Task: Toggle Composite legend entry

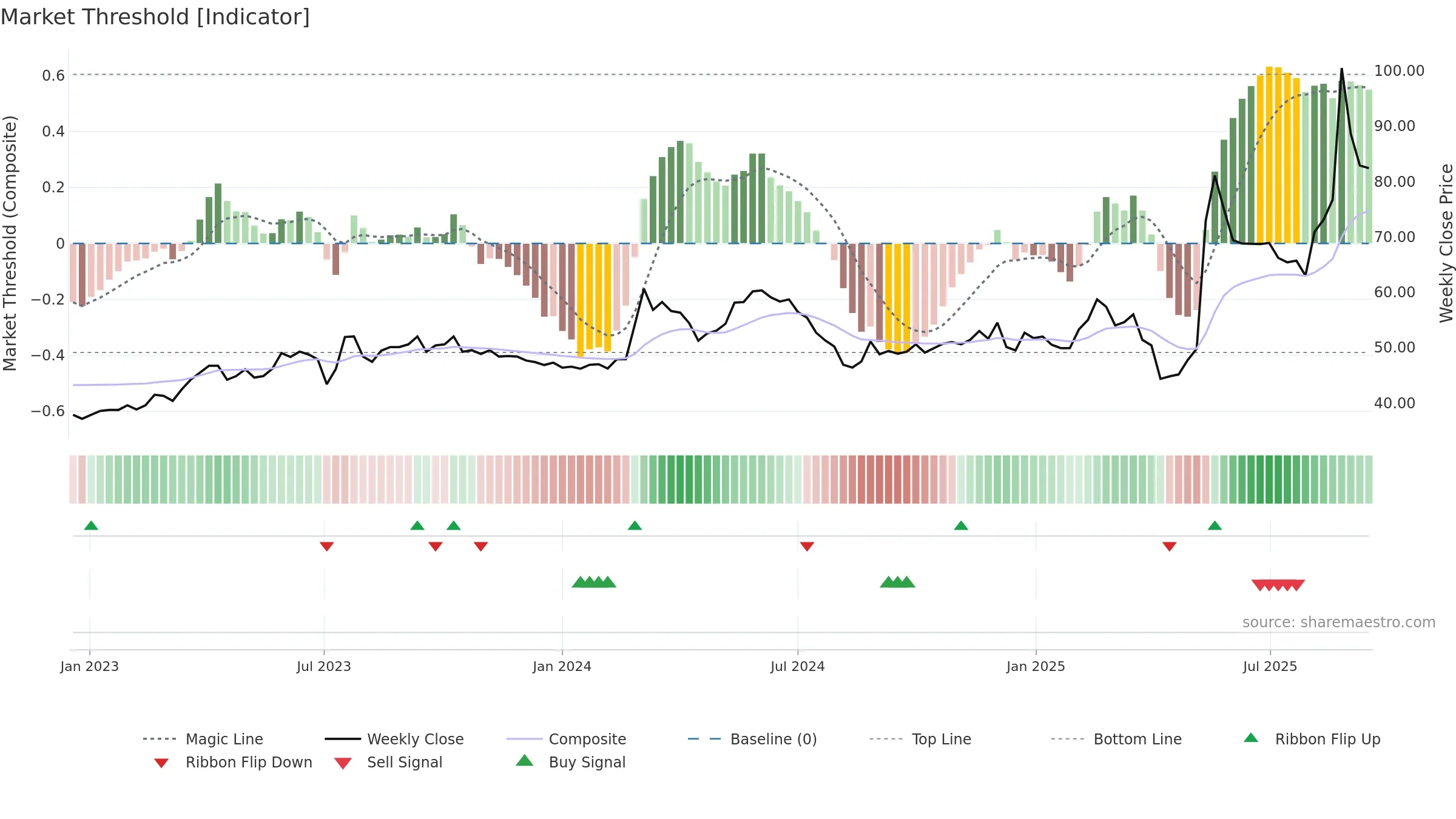Action: click(x=566, y=739)
